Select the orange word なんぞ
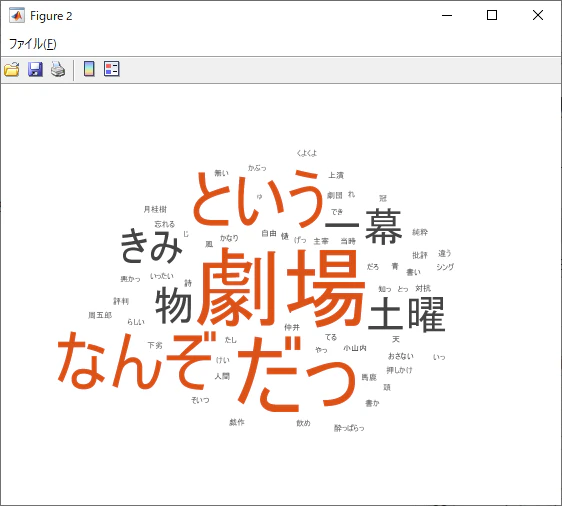Viewport: 562px width, 506px height. coord(137,361)
